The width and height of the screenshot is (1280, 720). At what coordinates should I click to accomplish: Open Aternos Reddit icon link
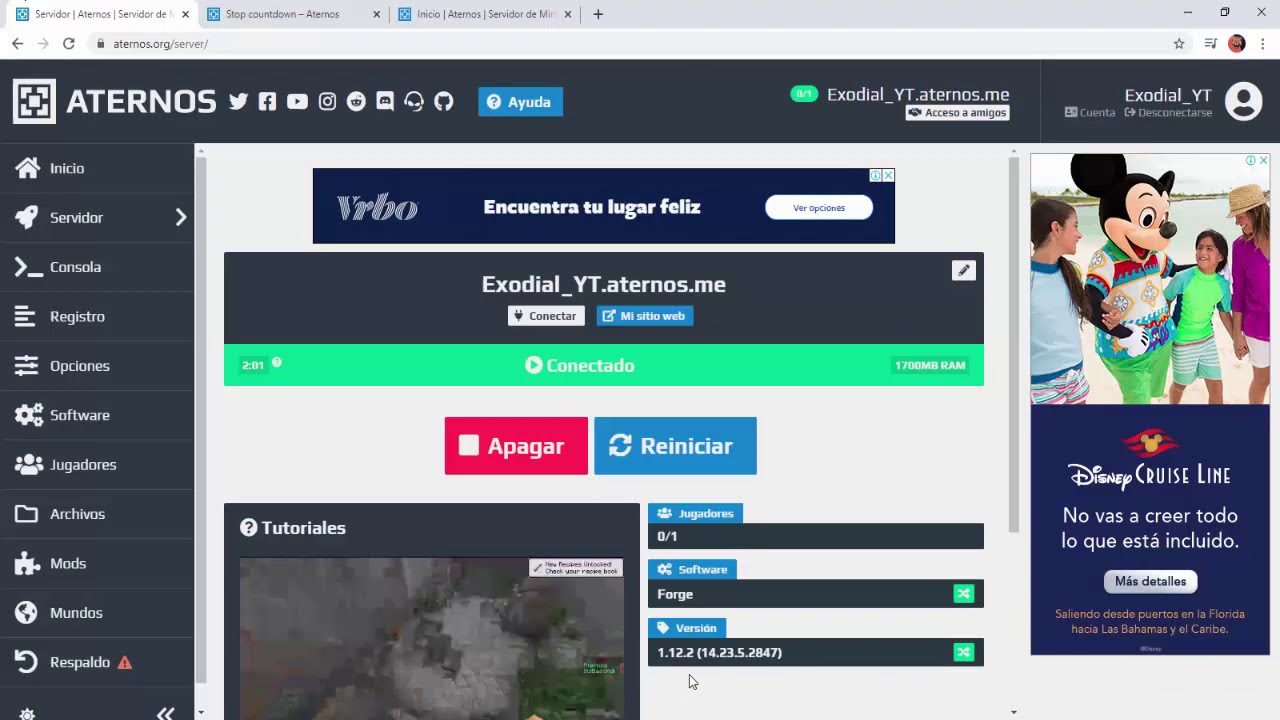356,102
